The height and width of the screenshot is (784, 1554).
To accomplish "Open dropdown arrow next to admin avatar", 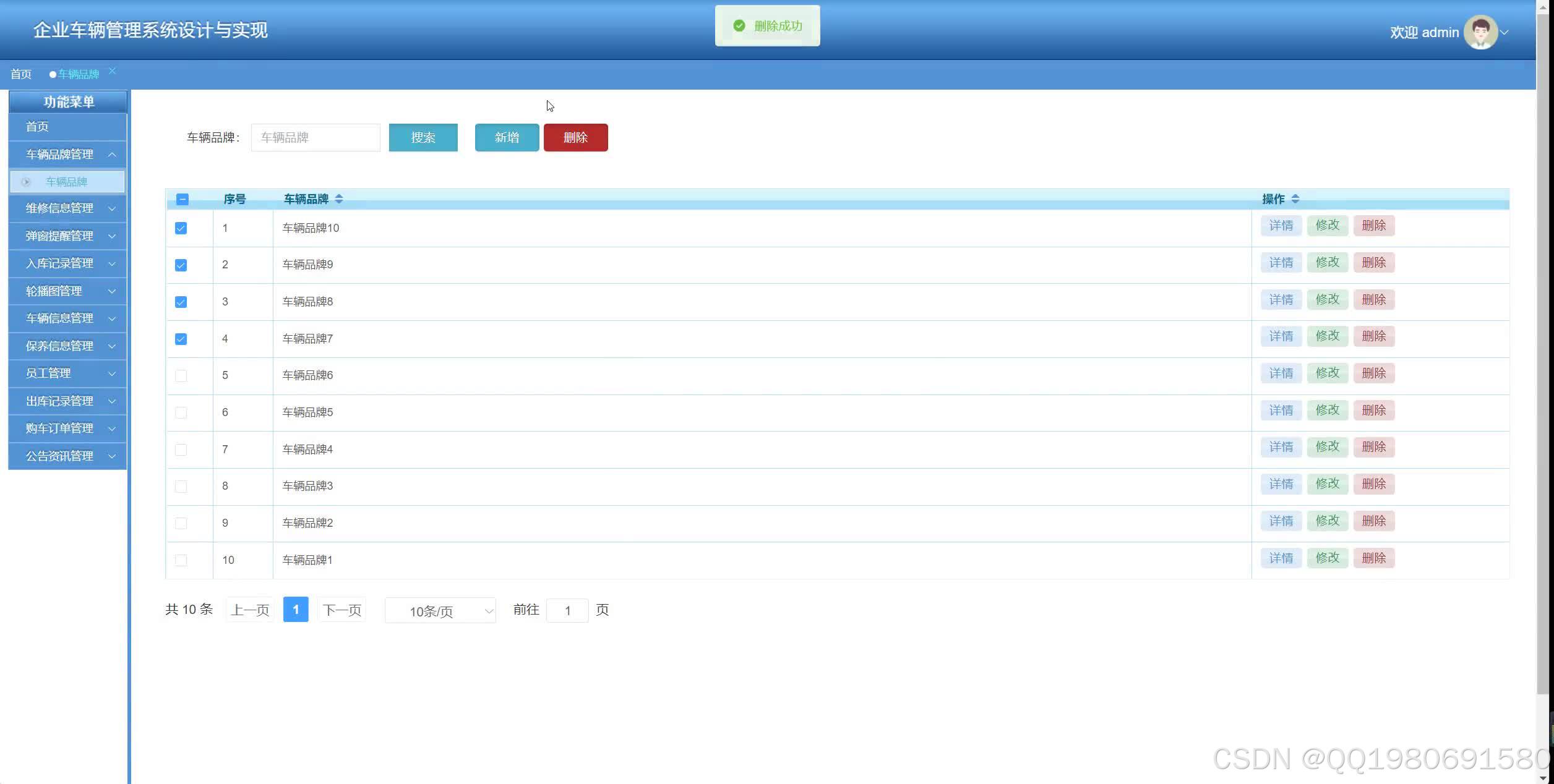I will [1505, 32].
